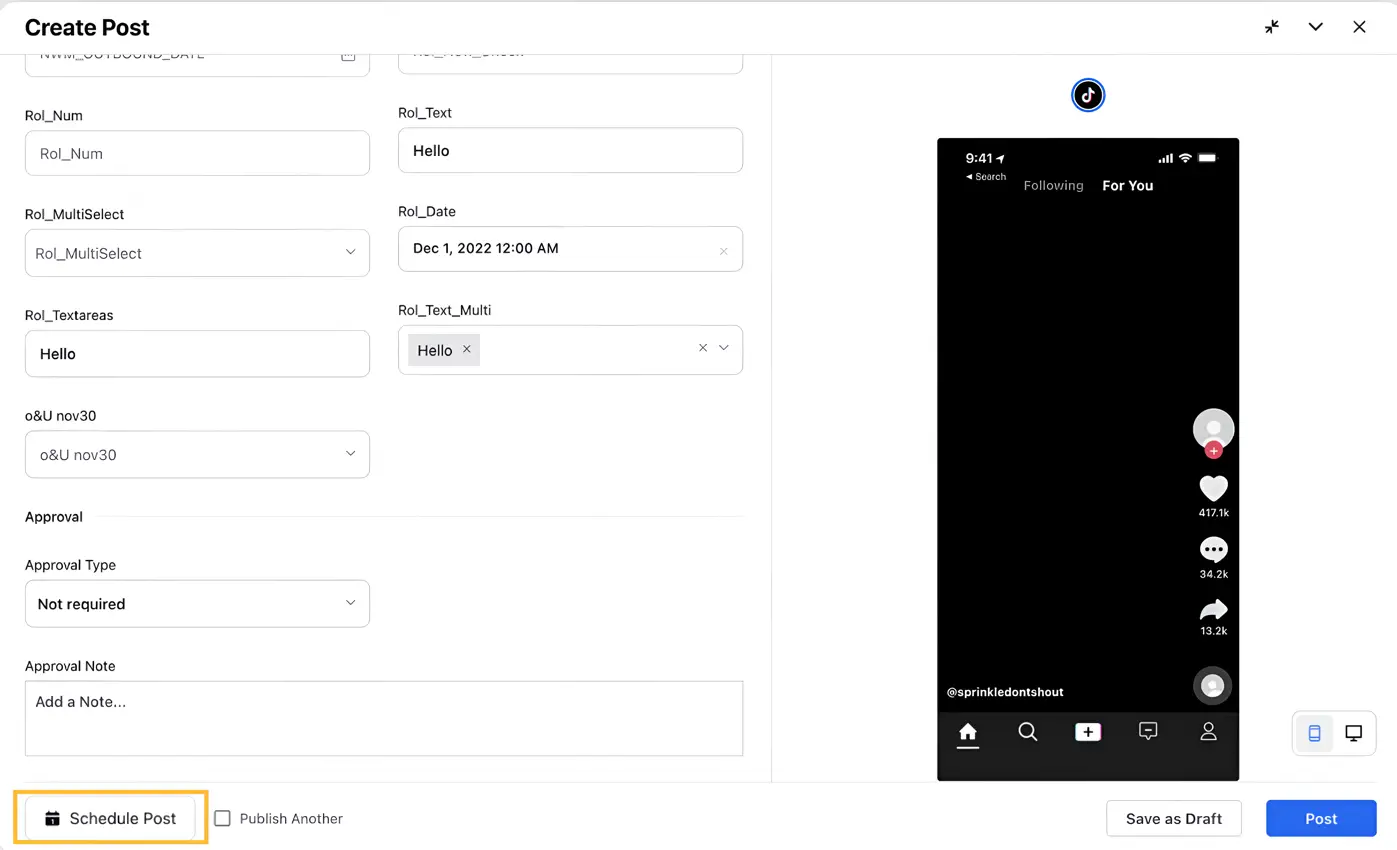Click inbox icon in TikTok preview bar
Image resolution: width=1397 pixels, height=850 pixels.
1148,732
